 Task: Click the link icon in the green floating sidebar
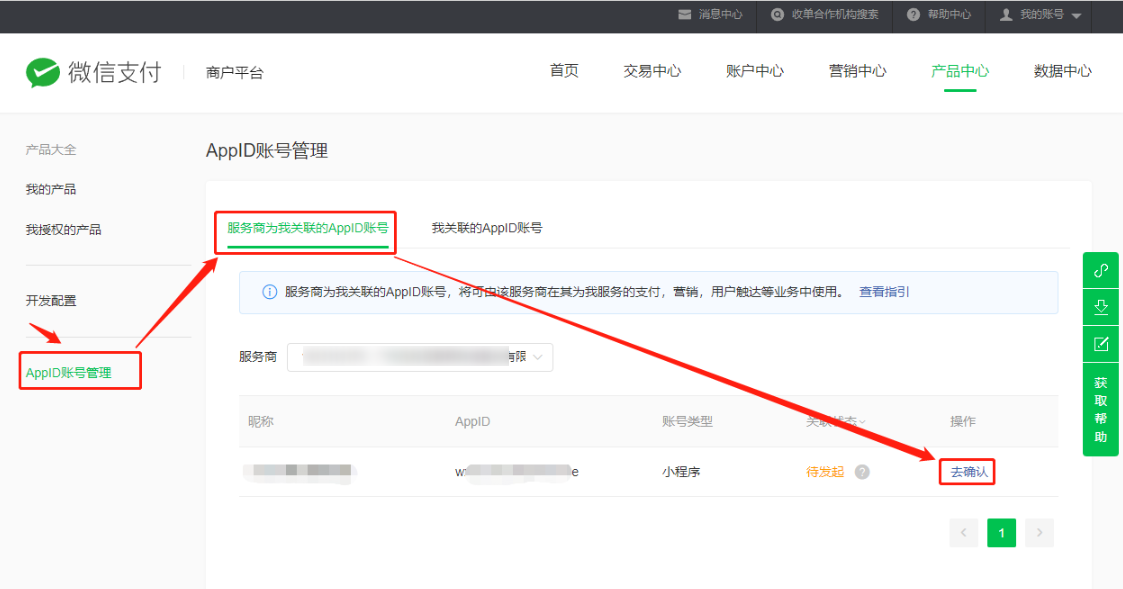[x=1101, y=271]
